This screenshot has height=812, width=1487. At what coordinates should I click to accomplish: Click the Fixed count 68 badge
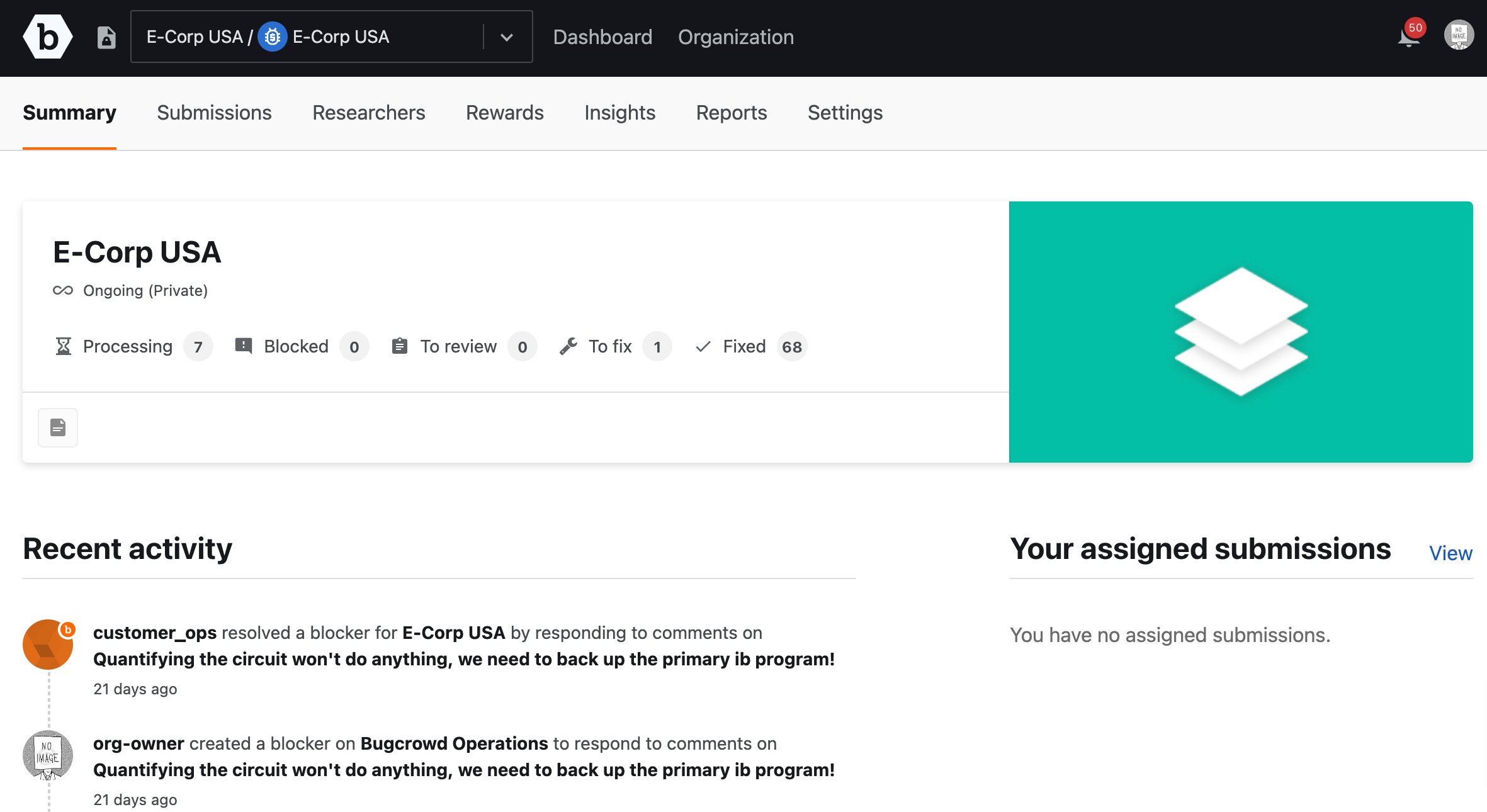(792, 347)
